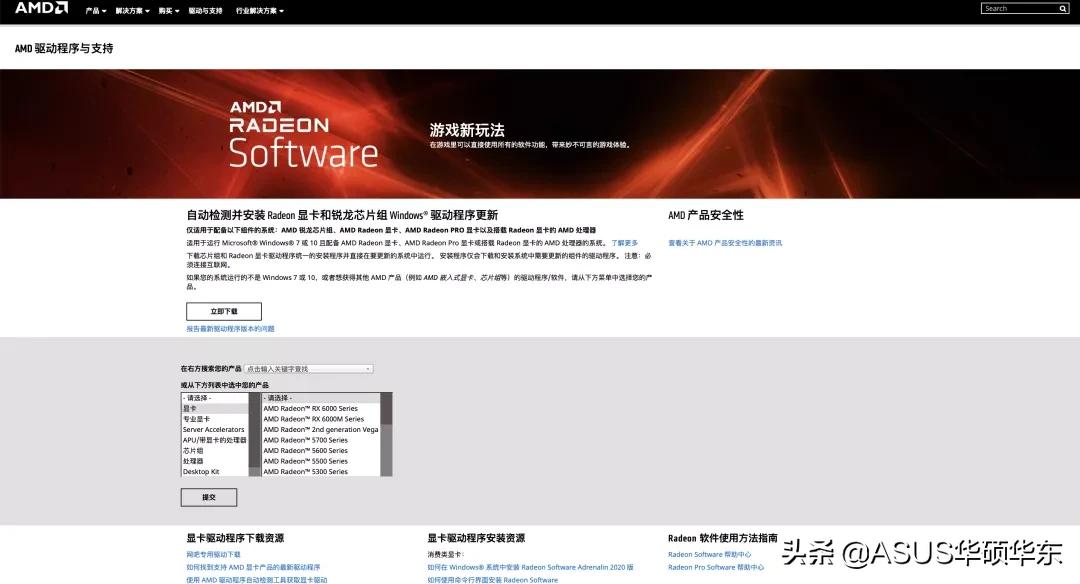Open the 购买 dropdown menu

168,11
